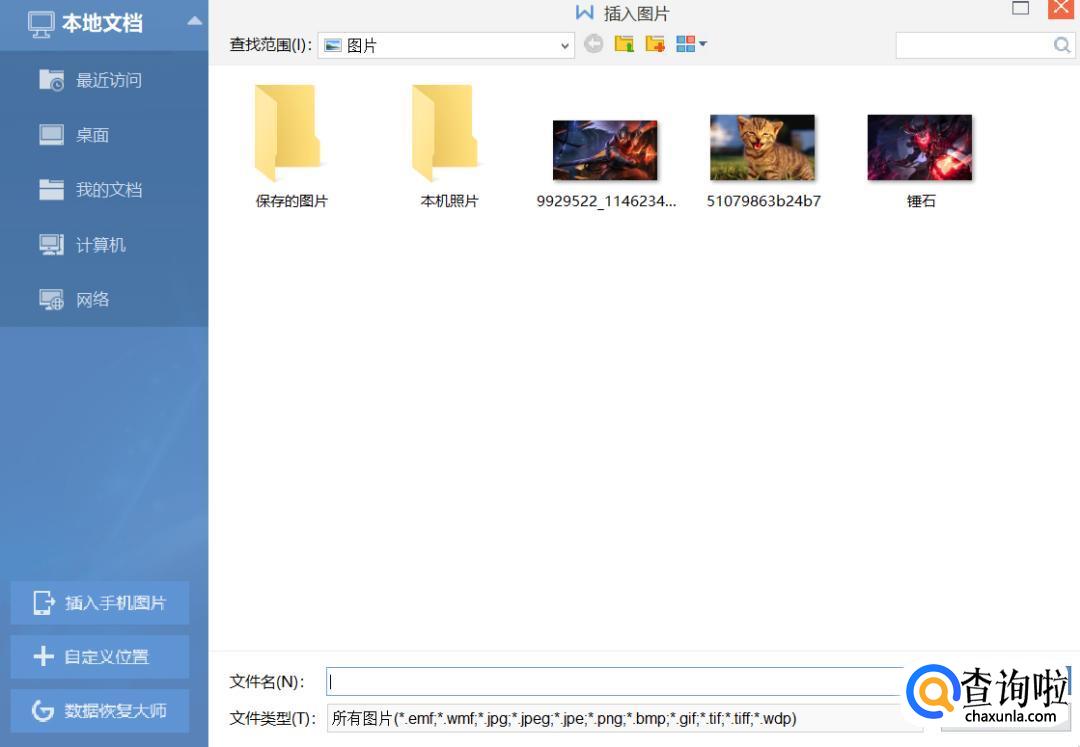Click the 9929522_1146234... file name label
This screenshot has width=1080, height=747.
click(606, 201)
